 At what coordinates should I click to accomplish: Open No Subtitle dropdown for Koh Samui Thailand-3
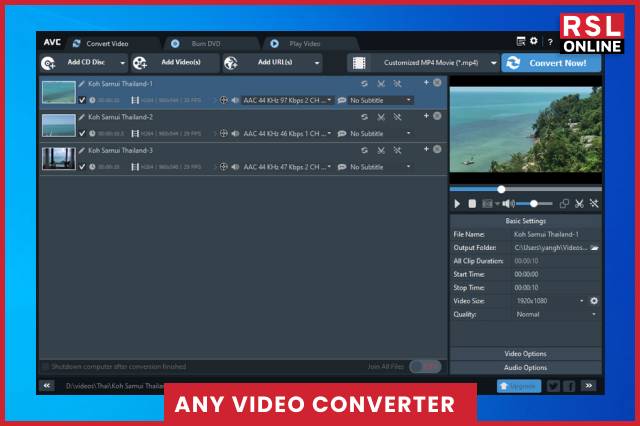[x=380, y=167]
